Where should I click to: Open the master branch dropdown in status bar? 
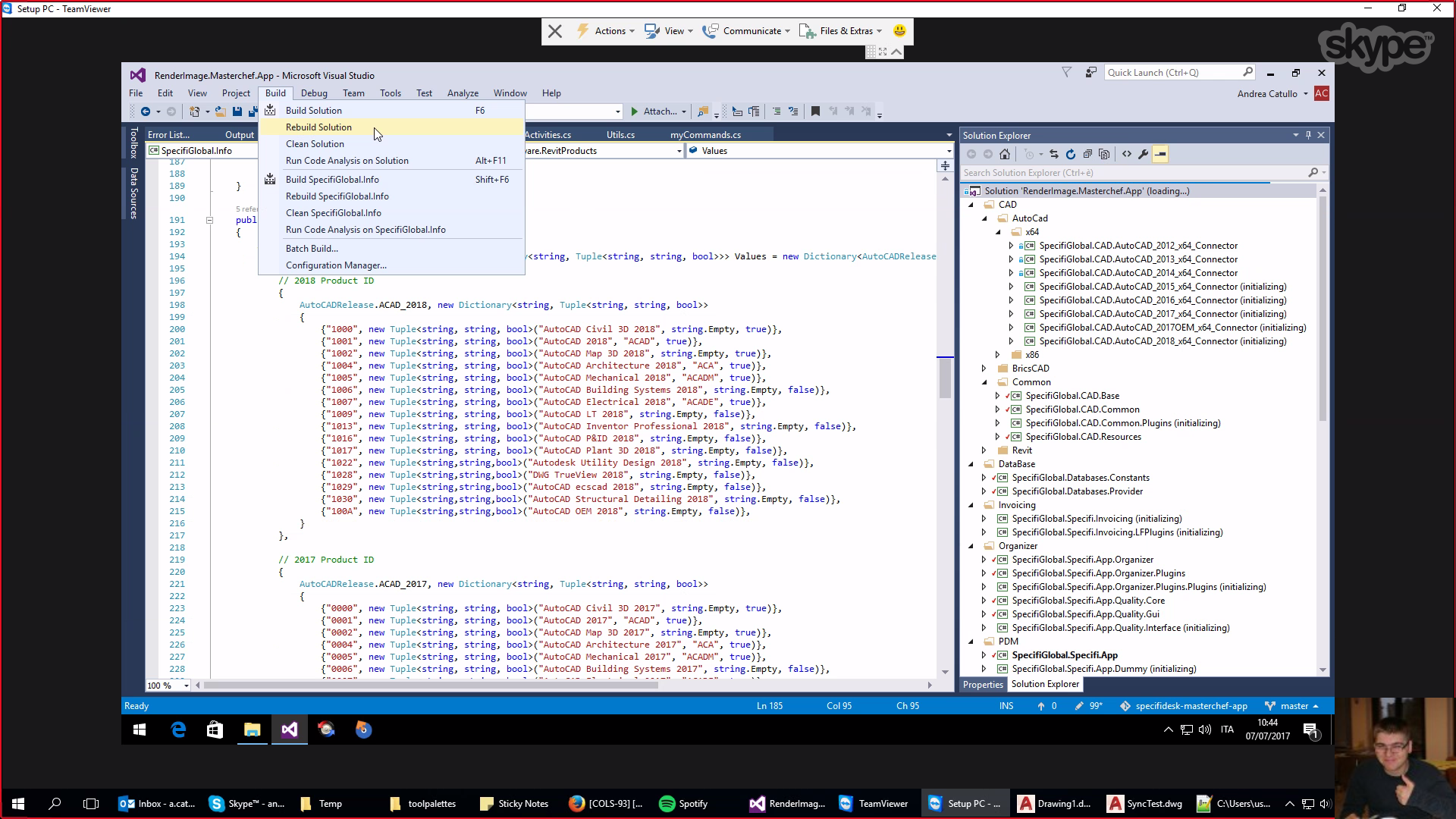coord(1293,706)
